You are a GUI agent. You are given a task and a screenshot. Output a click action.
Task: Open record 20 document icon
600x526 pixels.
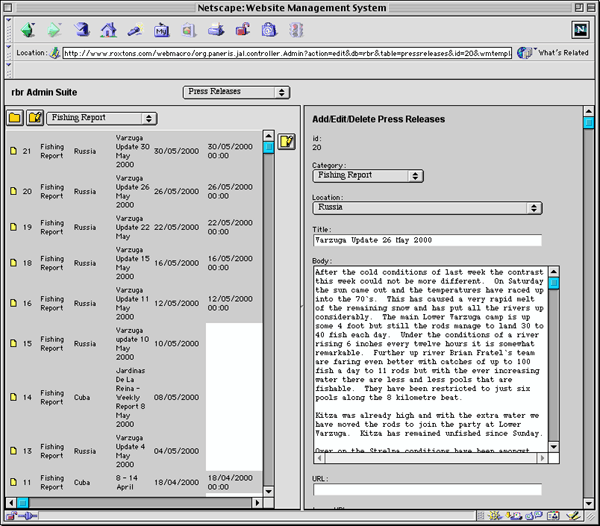(13, 191)
